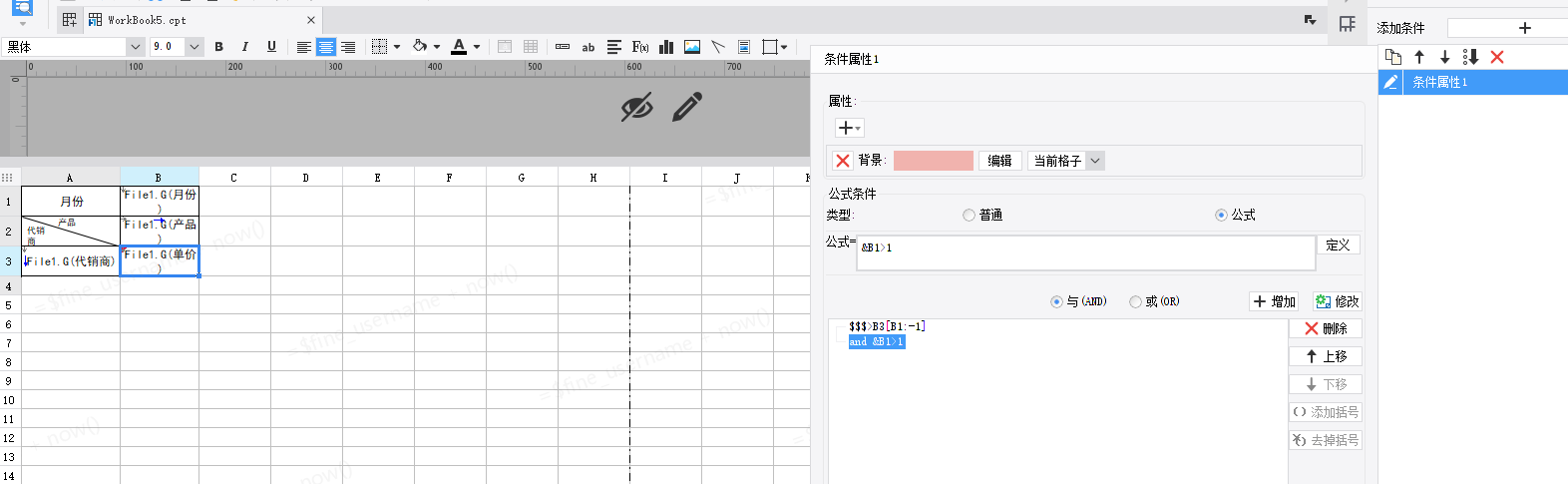Align cell text center
The height and width of the screenshot is (484, 1568).
coord(326,47)
